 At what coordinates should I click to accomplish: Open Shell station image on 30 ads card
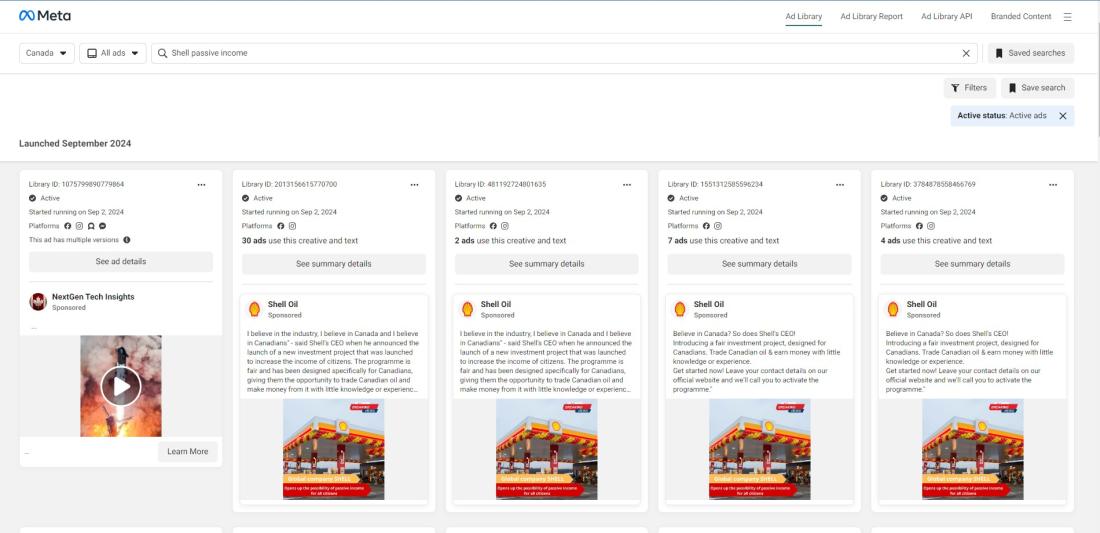coord(333,449)
